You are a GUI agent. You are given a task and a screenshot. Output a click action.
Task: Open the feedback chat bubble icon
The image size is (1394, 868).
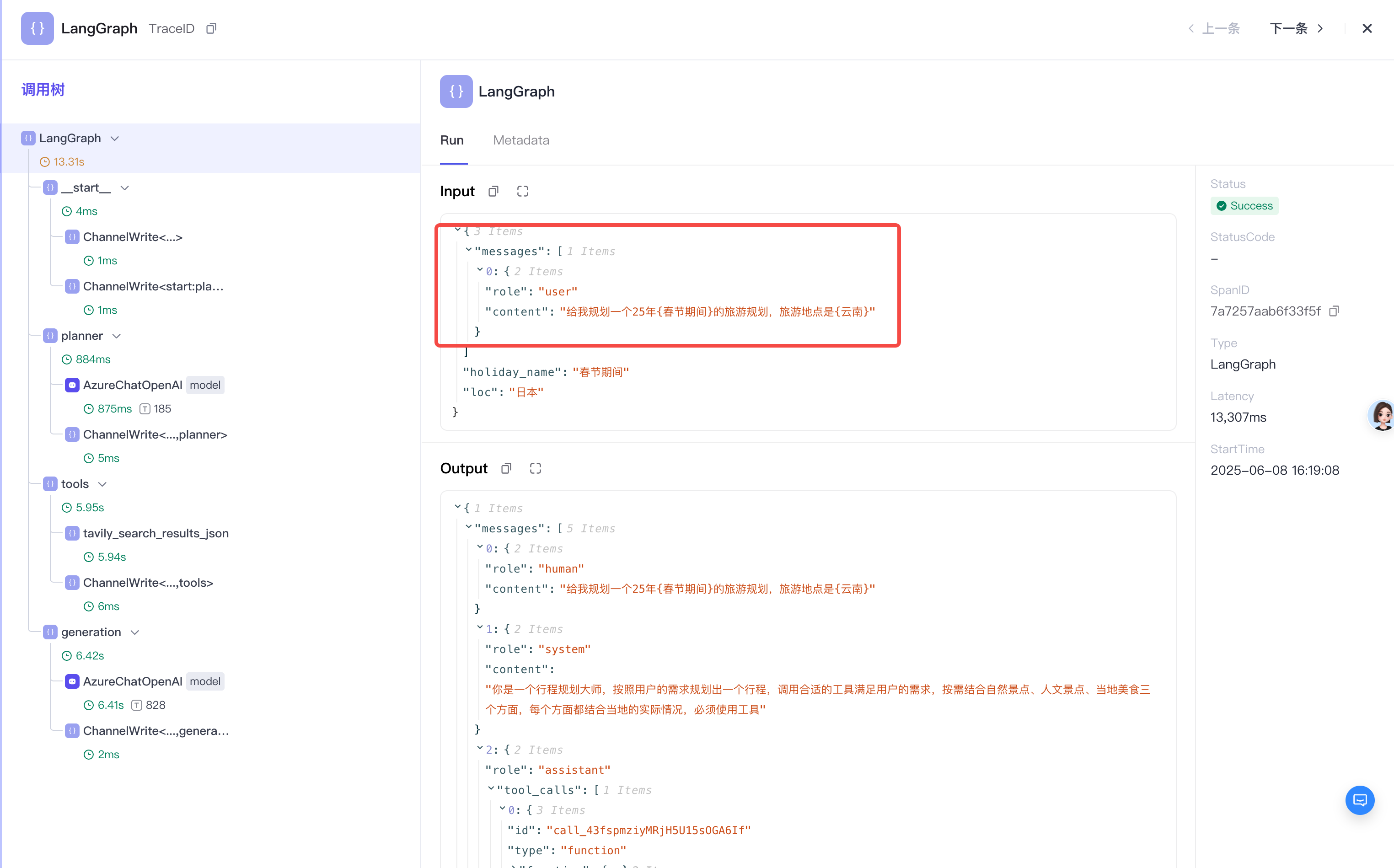coord(1360,800)
